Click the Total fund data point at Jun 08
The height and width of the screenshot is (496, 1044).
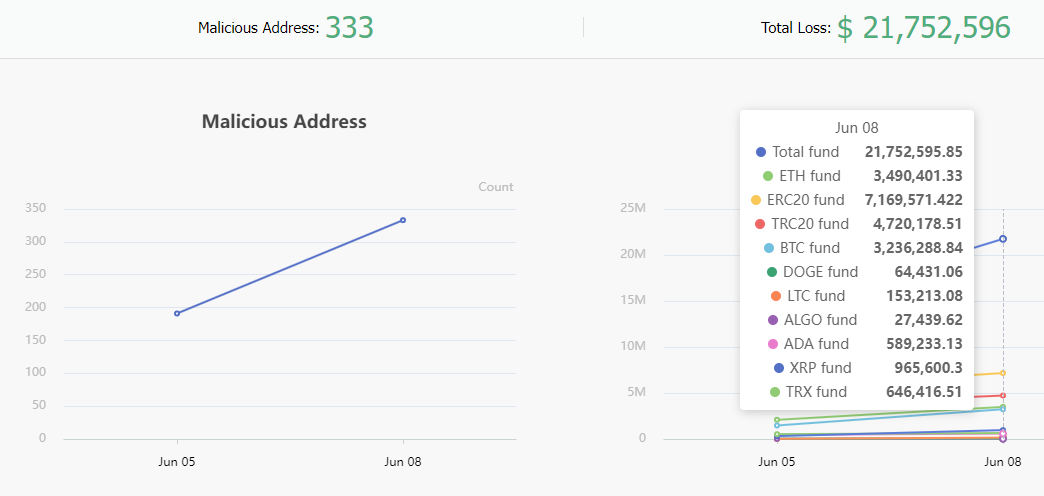[1002, 239]
